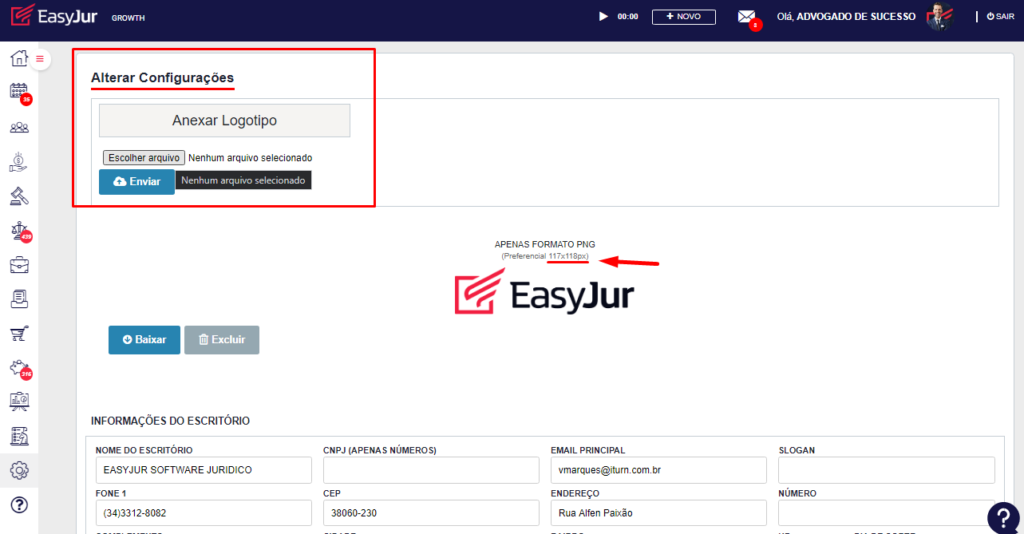Viewport: 1024px width, 534px height.
Task: Toggle the sidebar hamburger menu button
Action: [40, 59]
